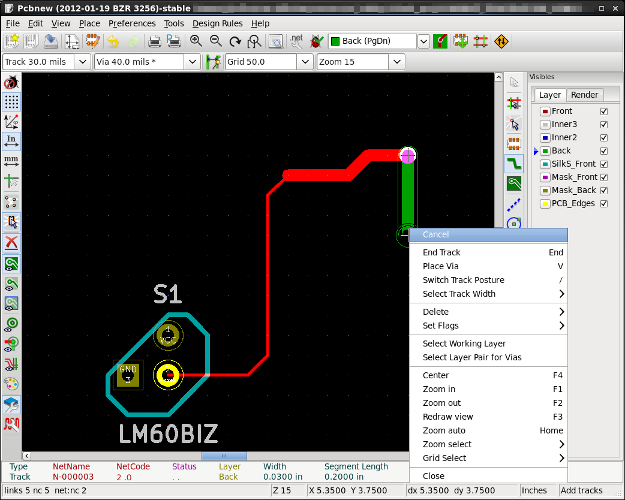Click Cancel in the context menu

(488, 234)
